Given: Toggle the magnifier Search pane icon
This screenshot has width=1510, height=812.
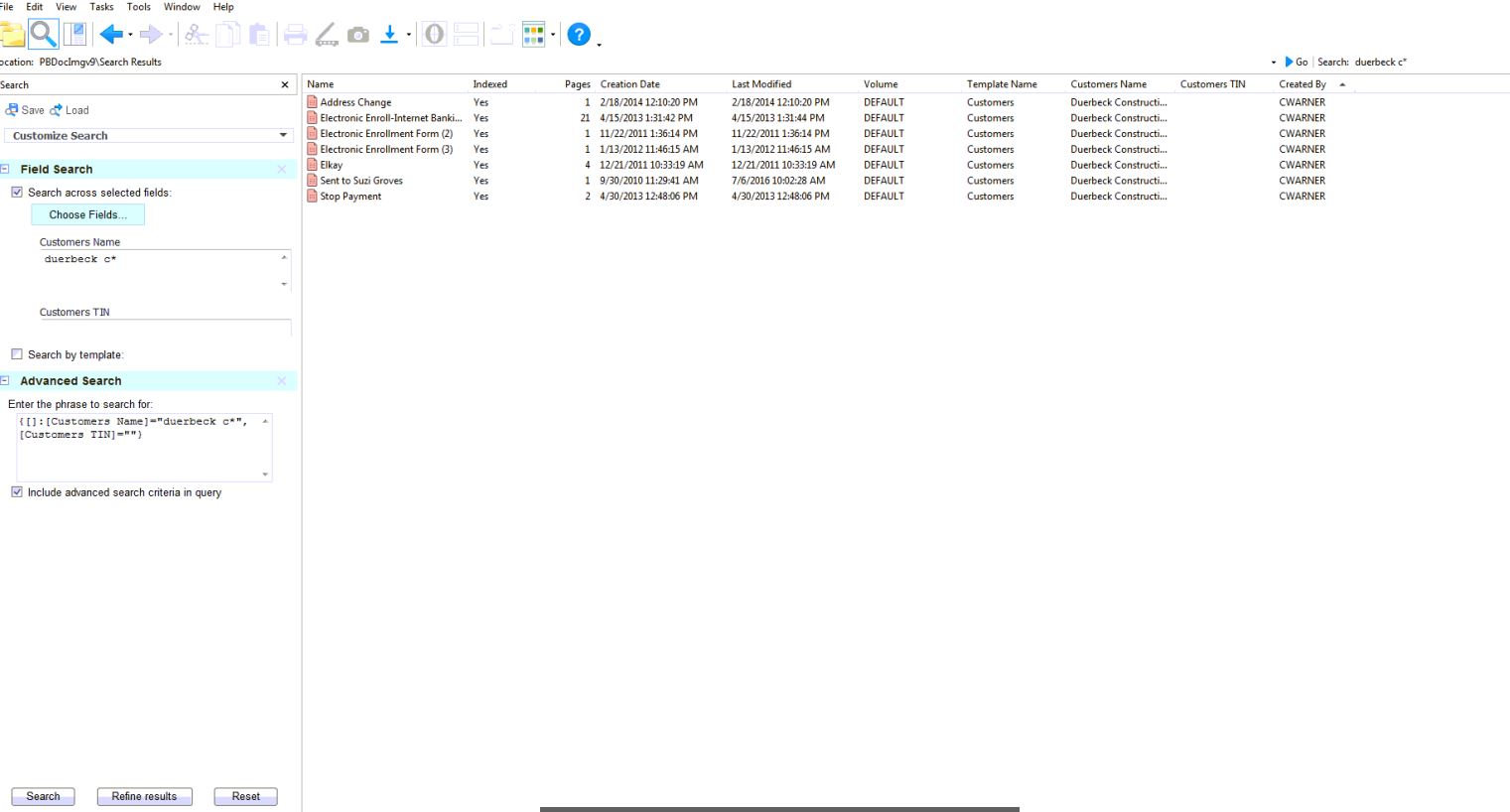Looking at the screenshot, I should coord(43,35).
